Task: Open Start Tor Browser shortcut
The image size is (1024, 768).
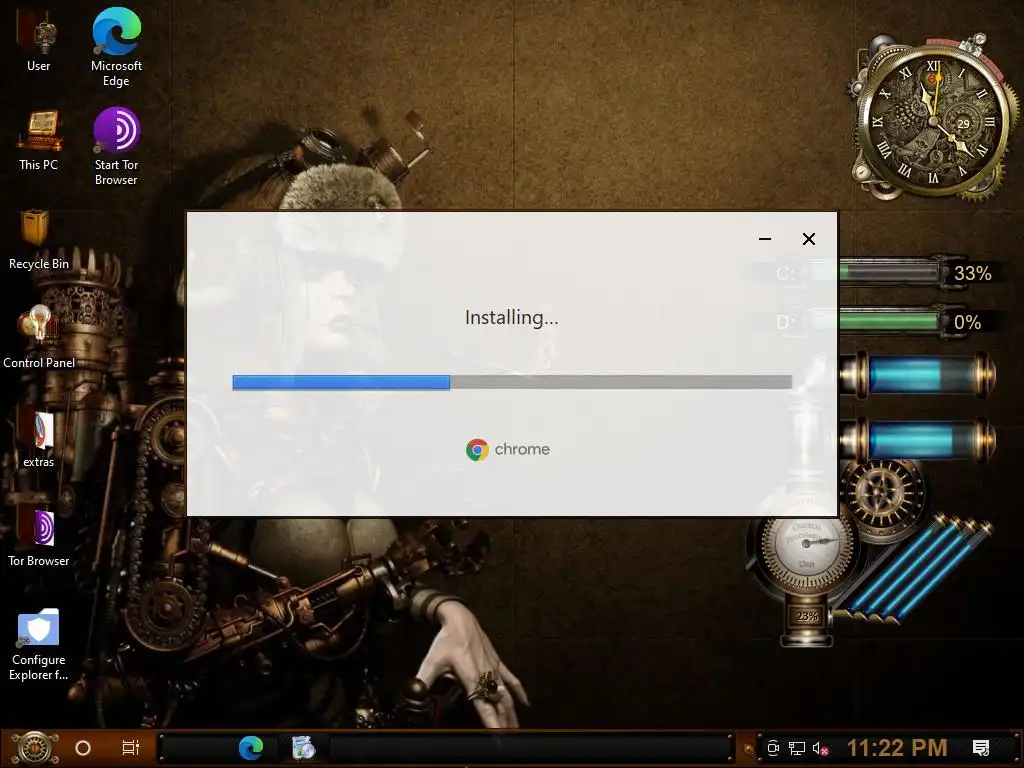Action: click(116, 146)
